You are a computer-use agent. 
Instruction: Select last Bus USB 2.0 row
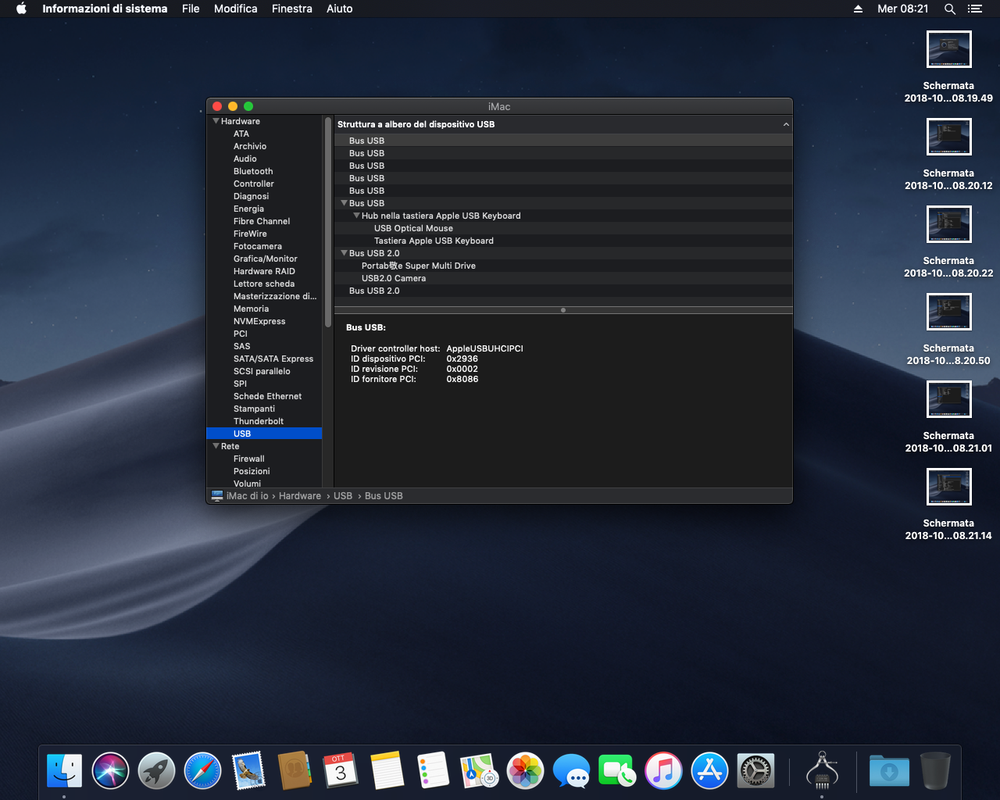(563, 291)
